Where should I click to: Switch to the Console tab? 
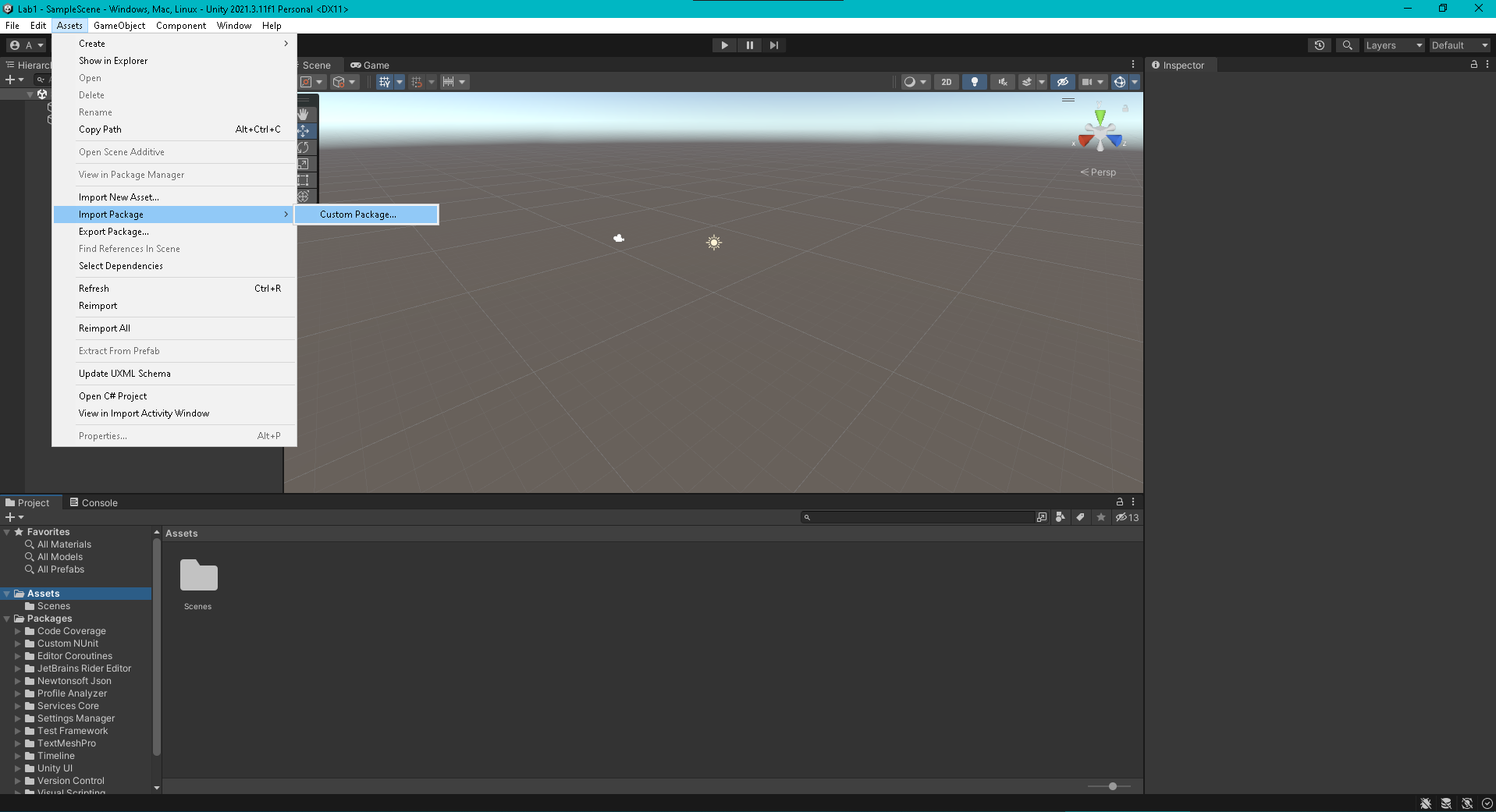pyautogui.click(x=94, y=502)
